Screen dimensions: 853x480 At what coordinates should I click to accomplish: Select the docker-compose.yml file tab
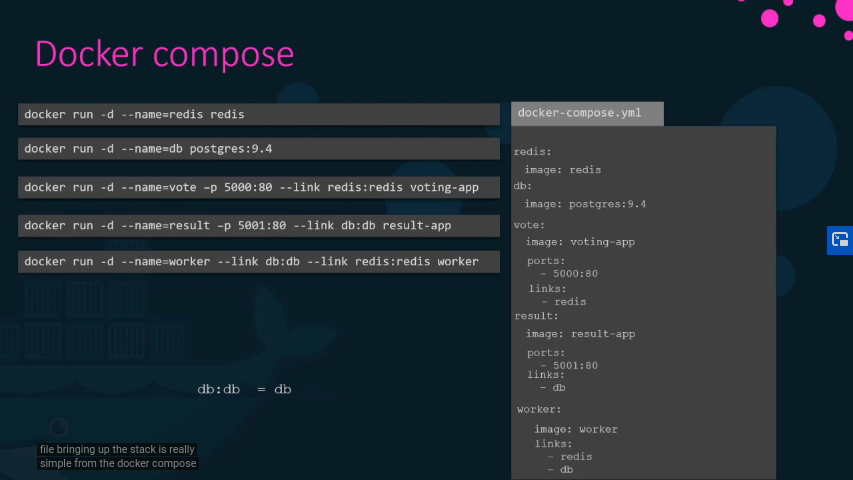tap(587, 113)
